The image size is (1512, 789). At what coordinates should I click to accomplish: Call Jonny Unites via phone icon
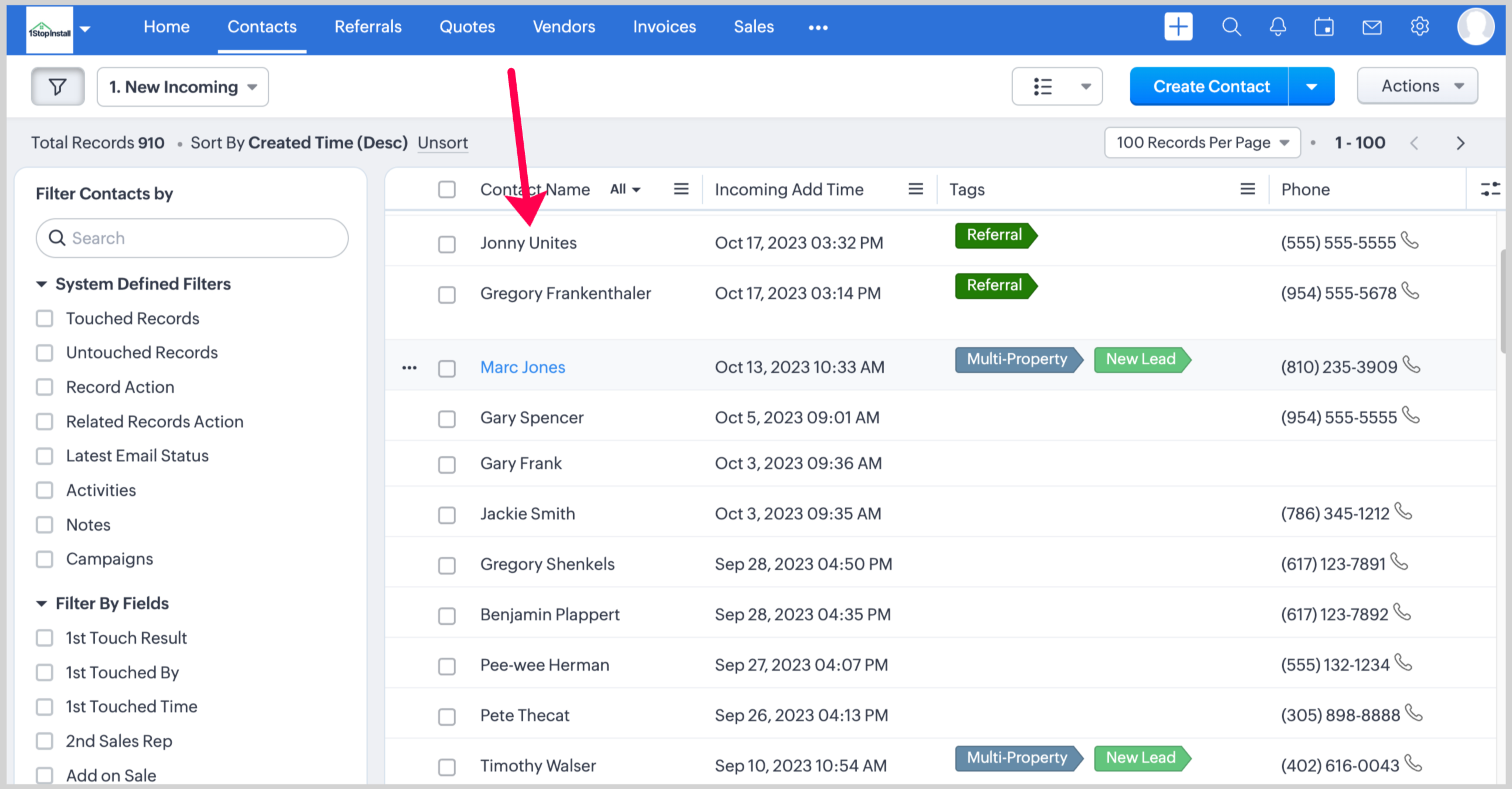pos(1409,240)
